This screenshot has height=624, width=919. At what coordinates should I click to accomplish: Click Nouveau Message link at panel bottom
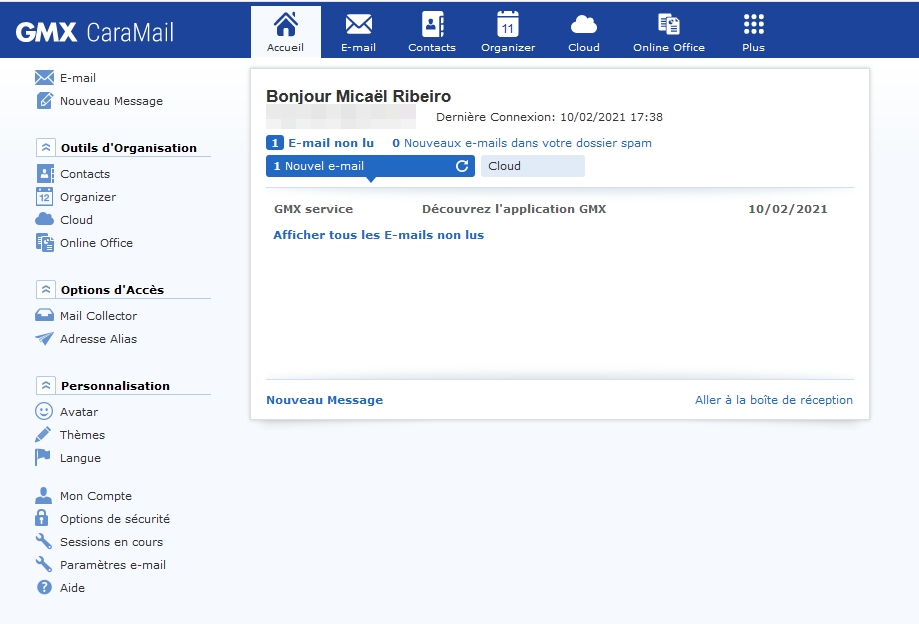[325, 400]
